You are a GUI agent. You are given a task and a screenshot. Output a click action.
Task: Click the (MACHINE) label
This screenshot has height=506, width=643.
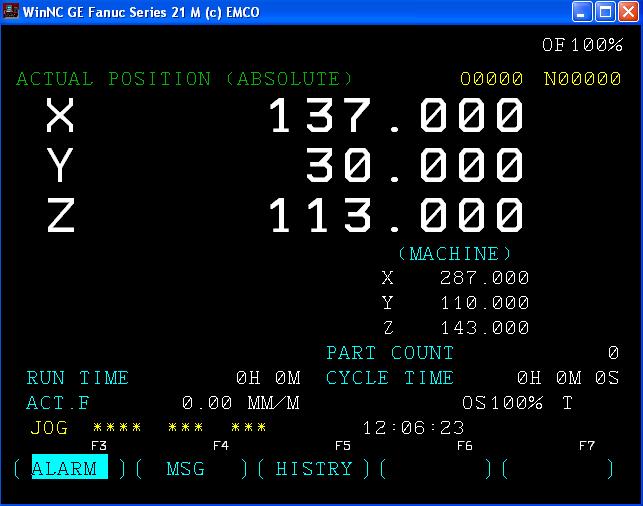coord(454,254)
